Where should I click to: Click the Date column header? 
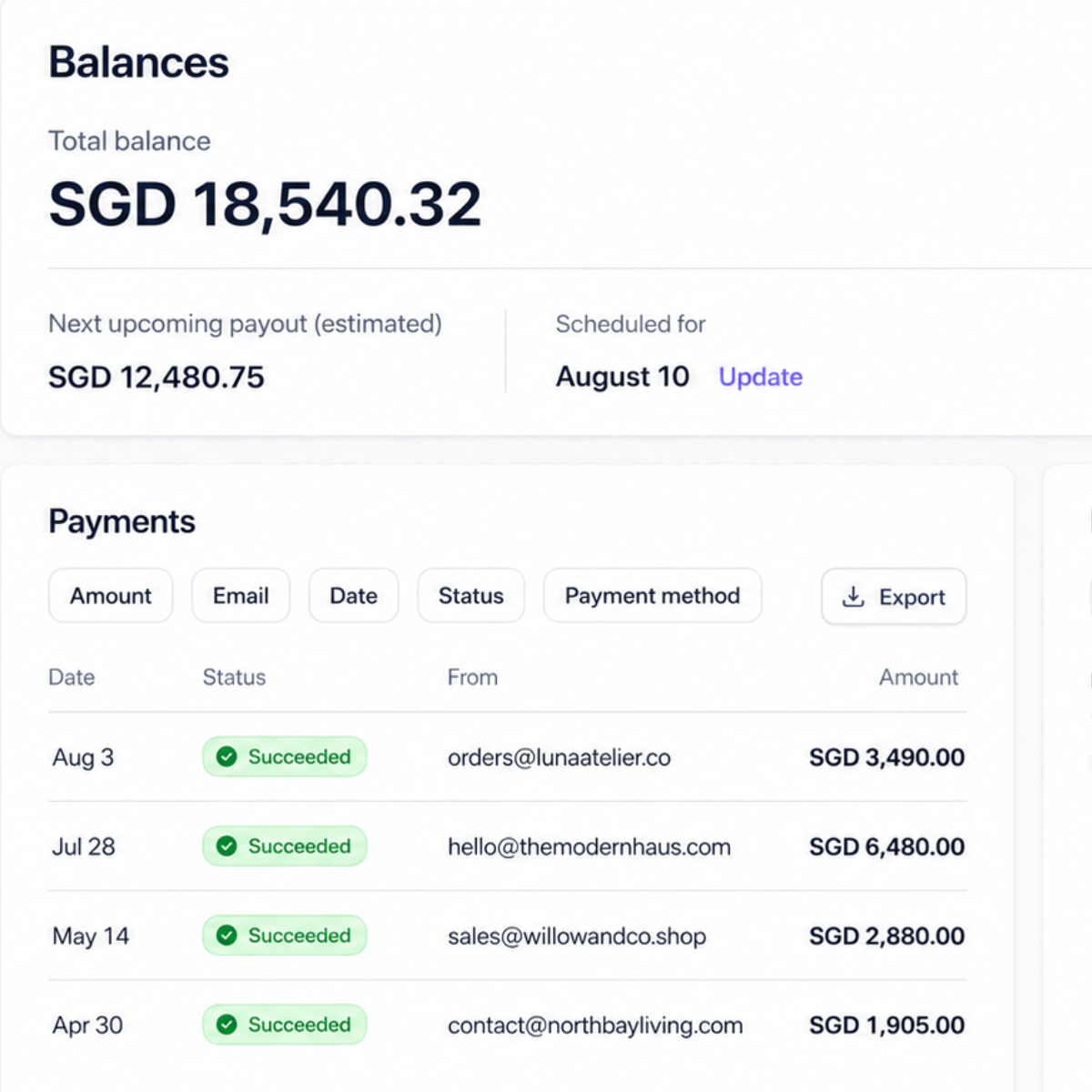pos(71,677)
